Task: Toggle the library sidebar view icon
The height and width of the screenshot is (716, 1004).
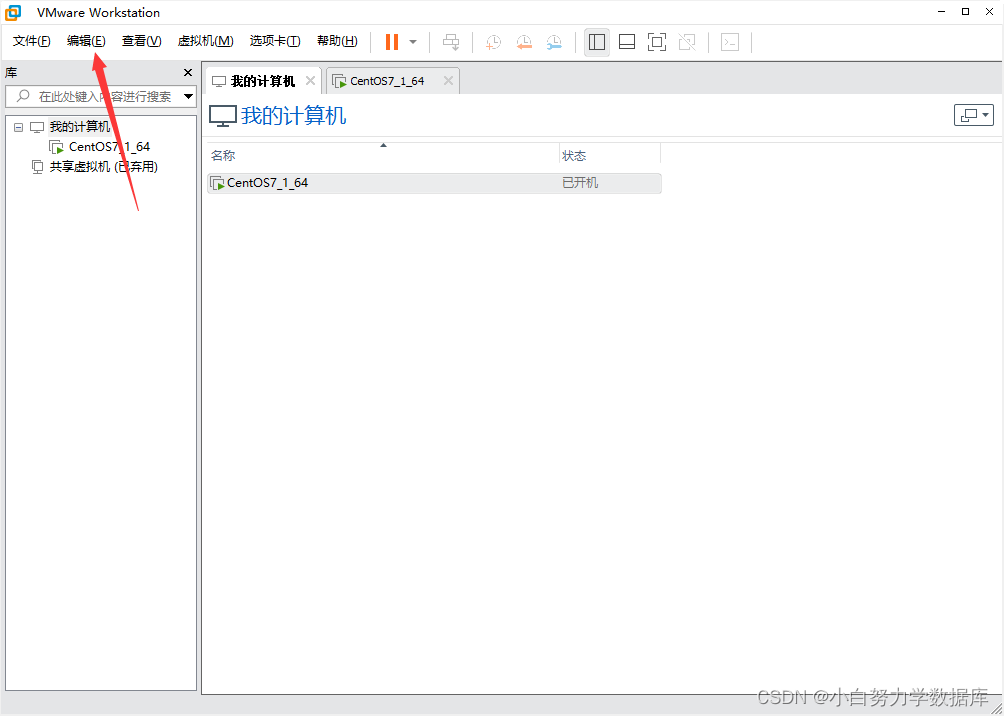Action: coord(597,42)
